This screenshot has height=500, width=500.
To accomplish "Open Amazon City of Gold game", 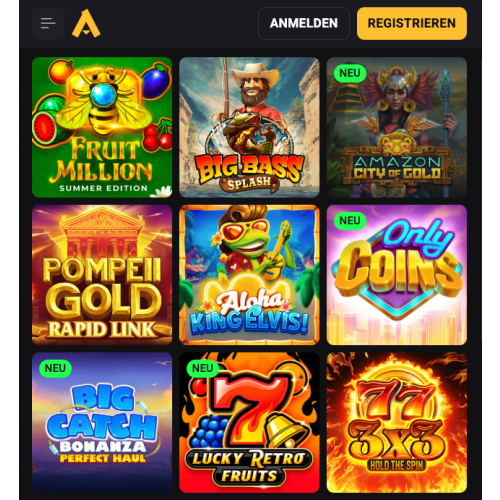I will coord(397,127).
